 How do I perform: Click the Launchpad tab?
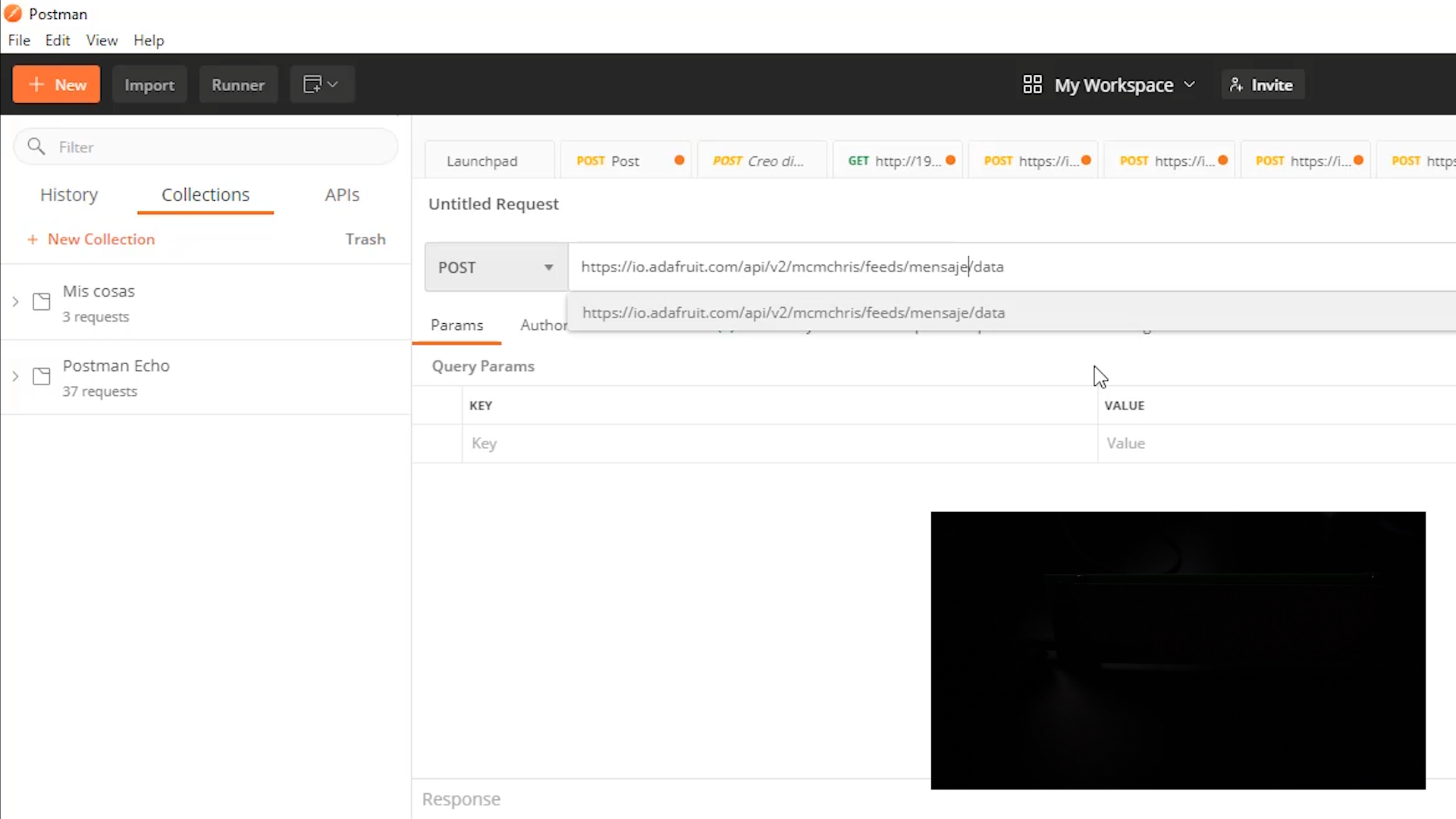pos(482,161)
